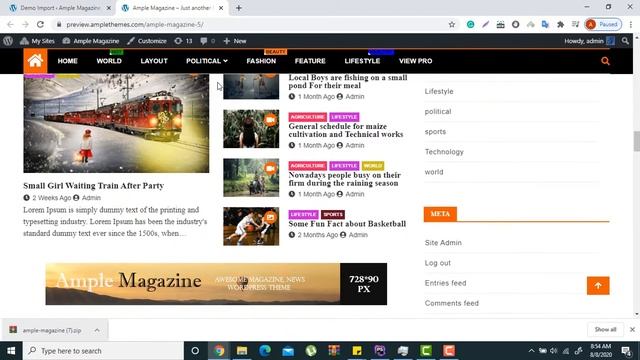
Task: Click the WordPress logo in admin bar
Action: pyautogui.click(x=8, y=41)
